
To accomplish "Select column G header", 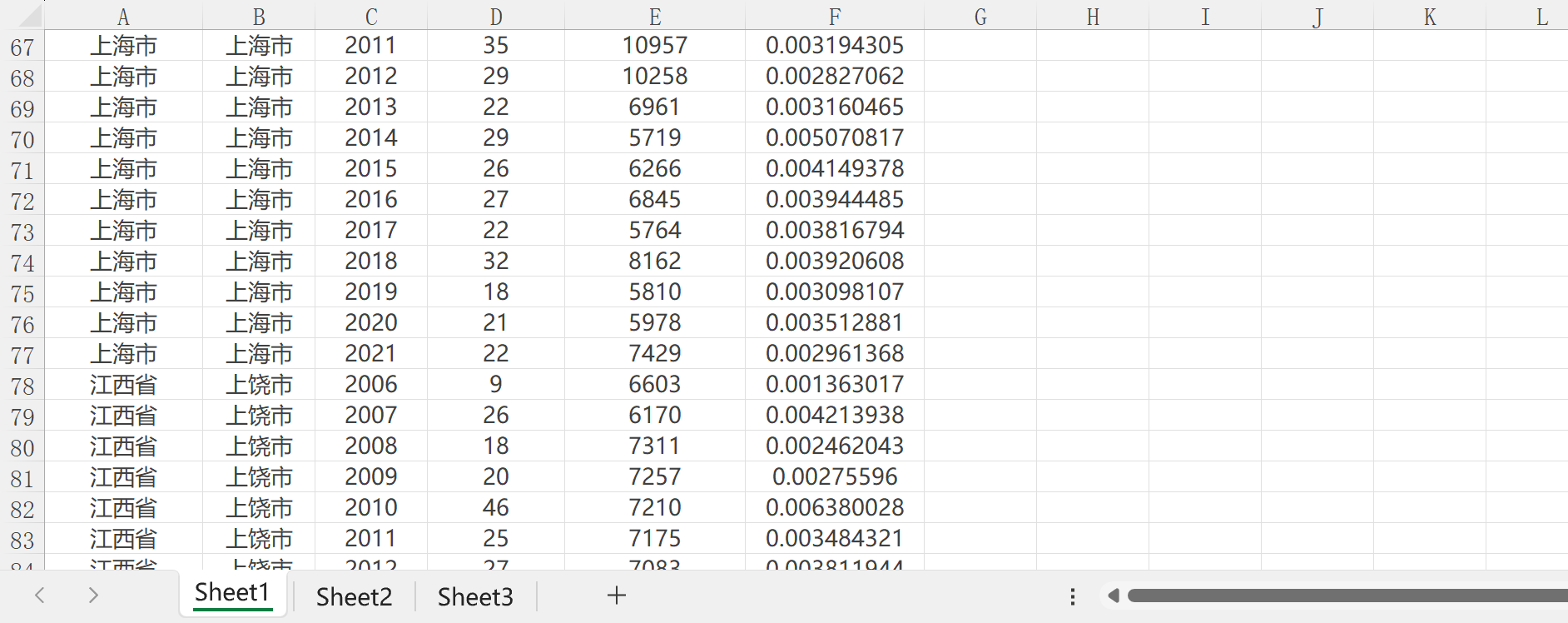I will coord(980,17).
